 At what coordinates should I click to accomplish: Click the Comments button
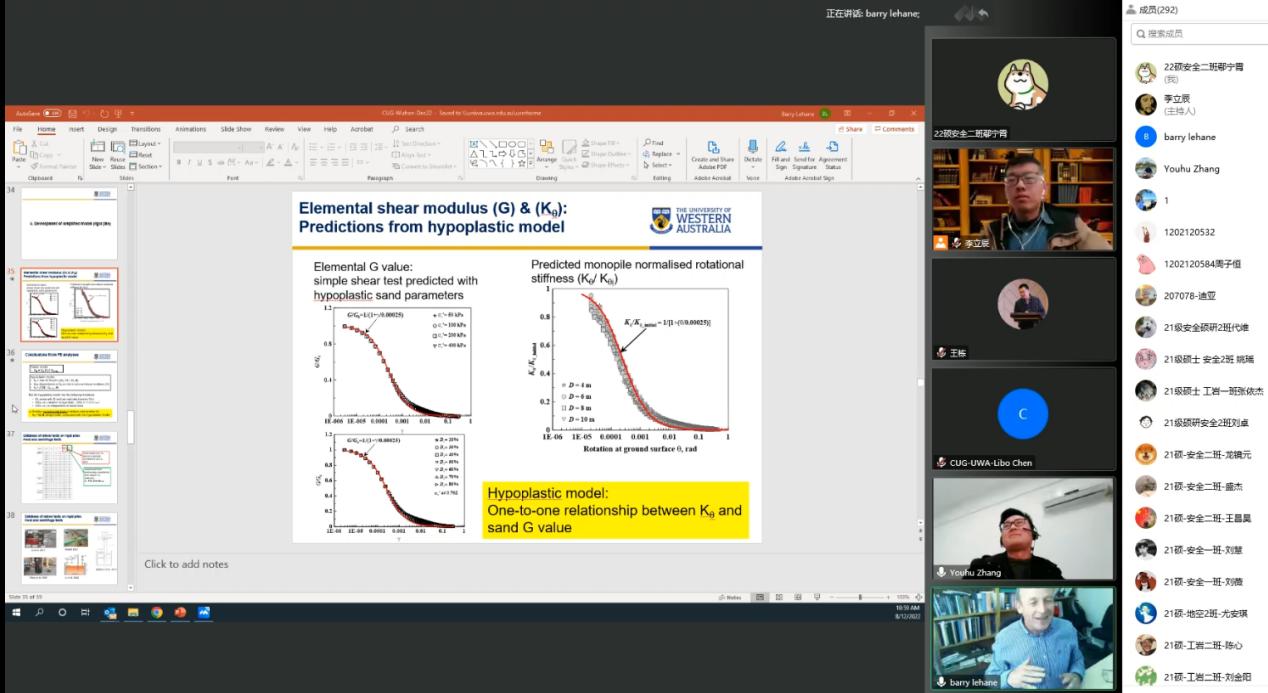pos(895,129)
